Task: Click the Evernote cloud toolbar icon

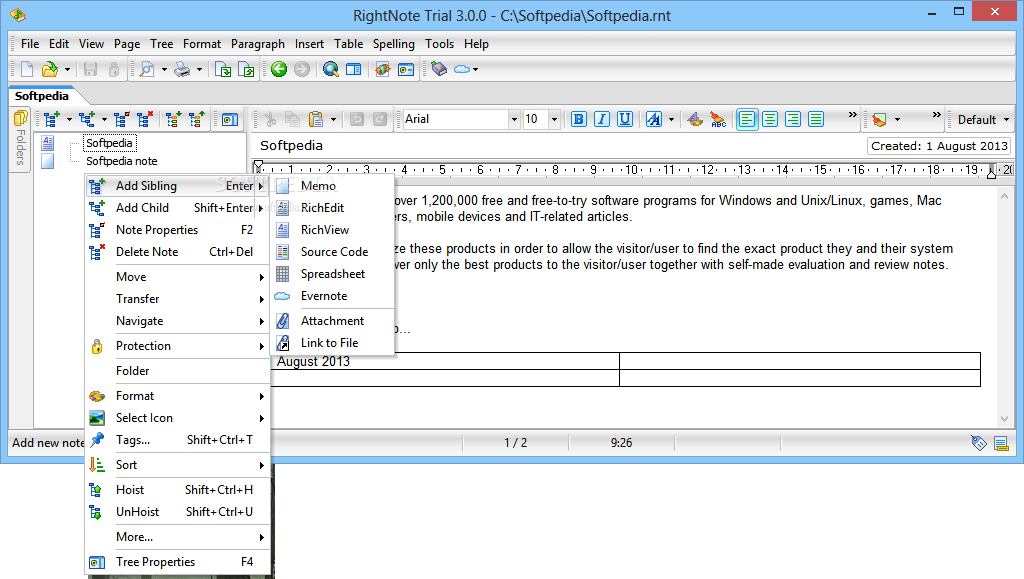Action: (462, 69)
